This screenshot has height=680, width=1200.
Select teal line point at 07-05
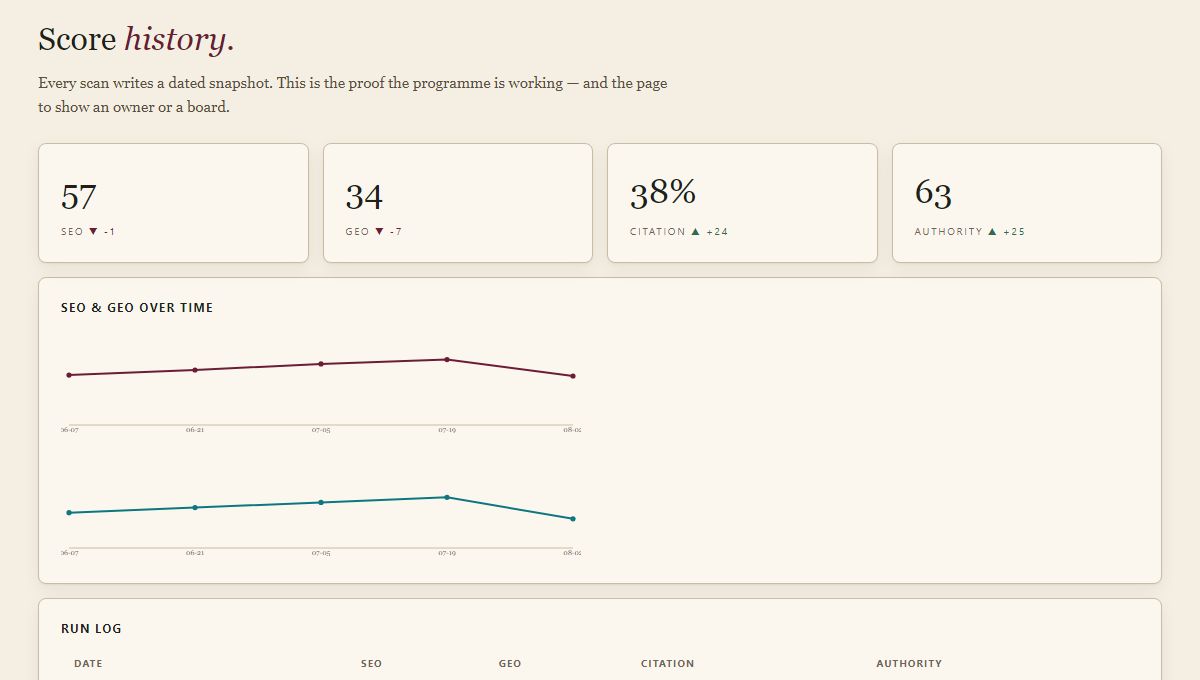[x=321, y=502]
